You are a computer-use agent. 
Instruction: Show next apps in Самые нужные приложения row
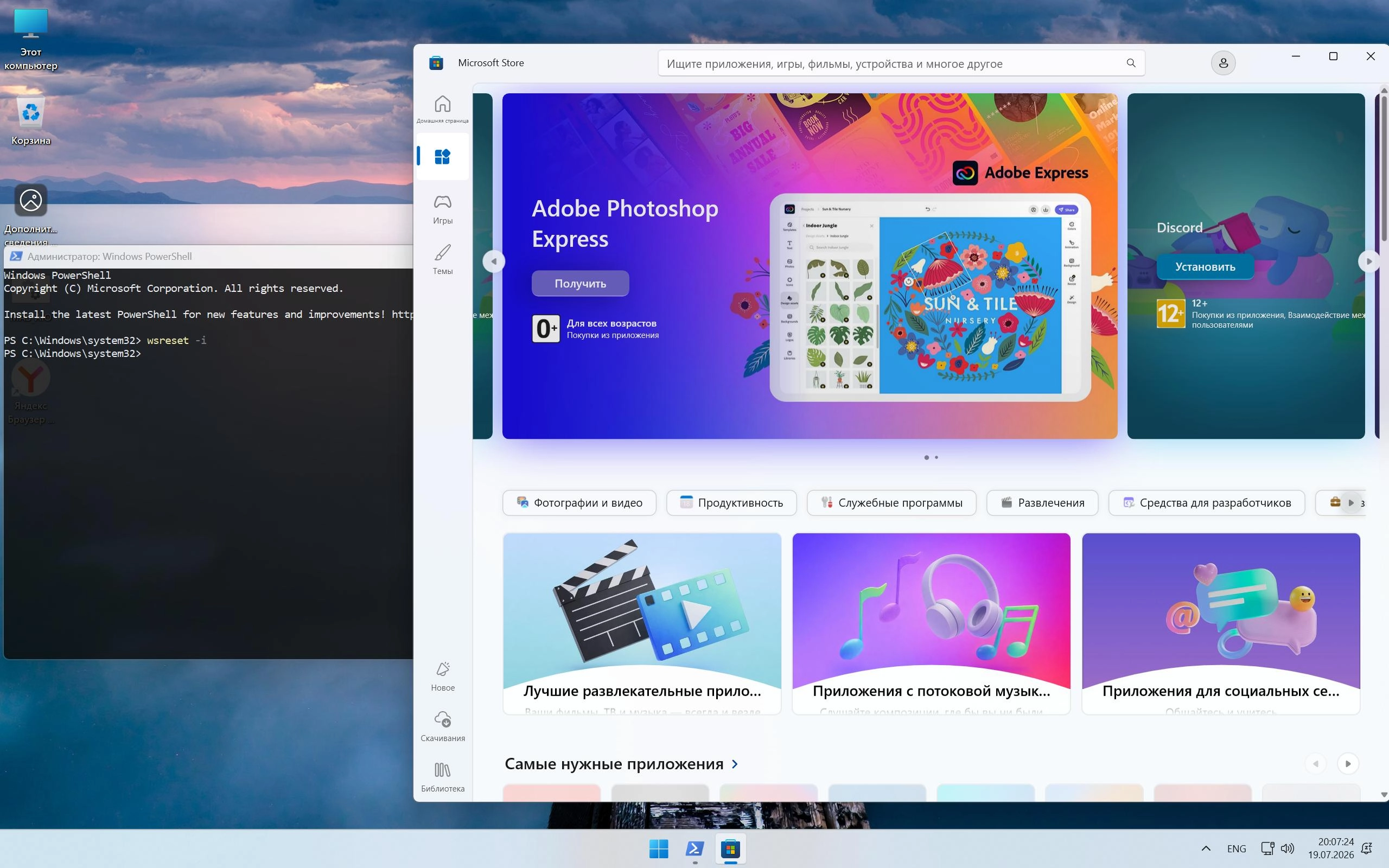[x=1348, y=763]
